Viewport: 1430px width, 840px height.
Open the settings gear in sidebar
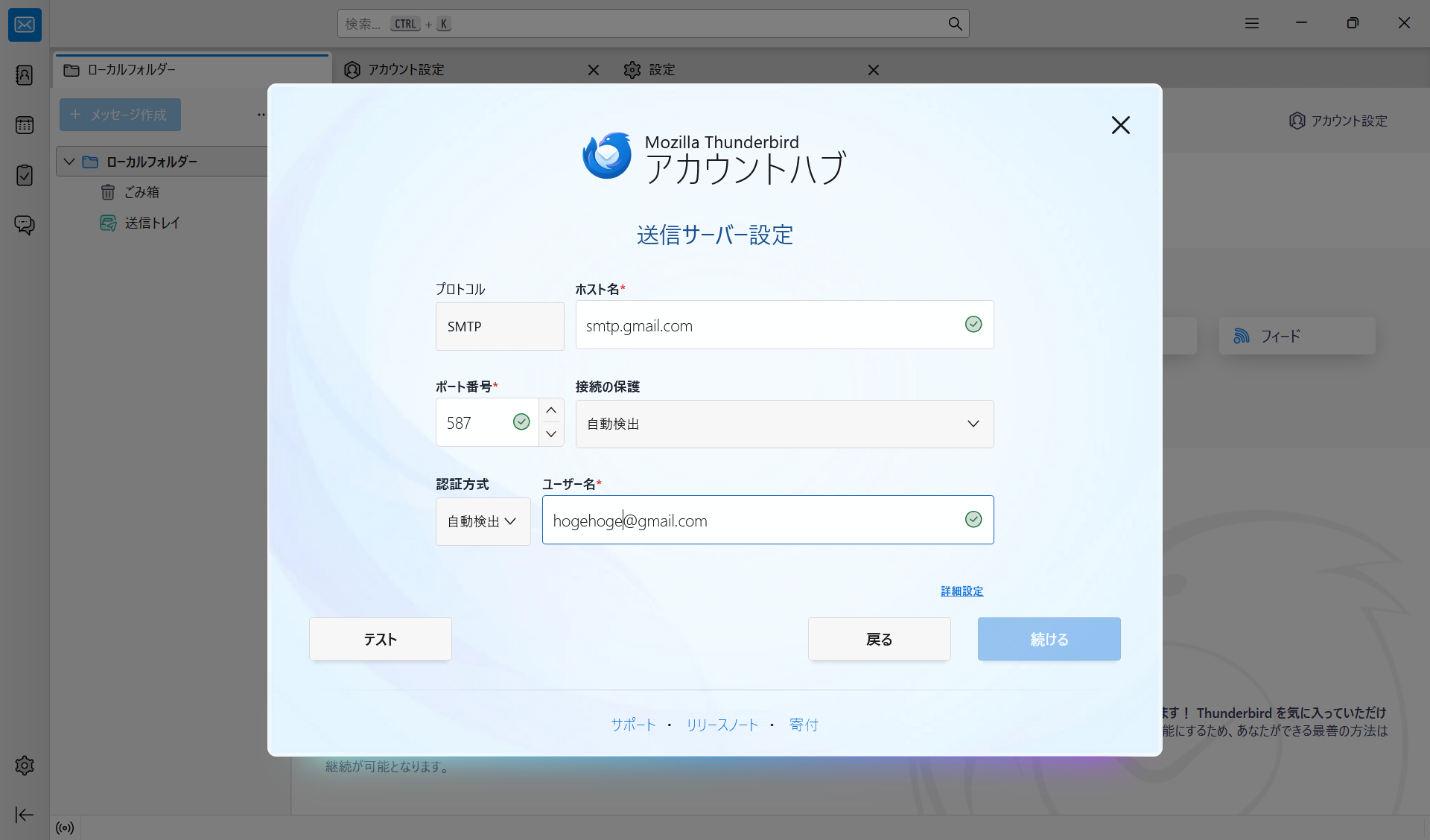tap(25, 766)
